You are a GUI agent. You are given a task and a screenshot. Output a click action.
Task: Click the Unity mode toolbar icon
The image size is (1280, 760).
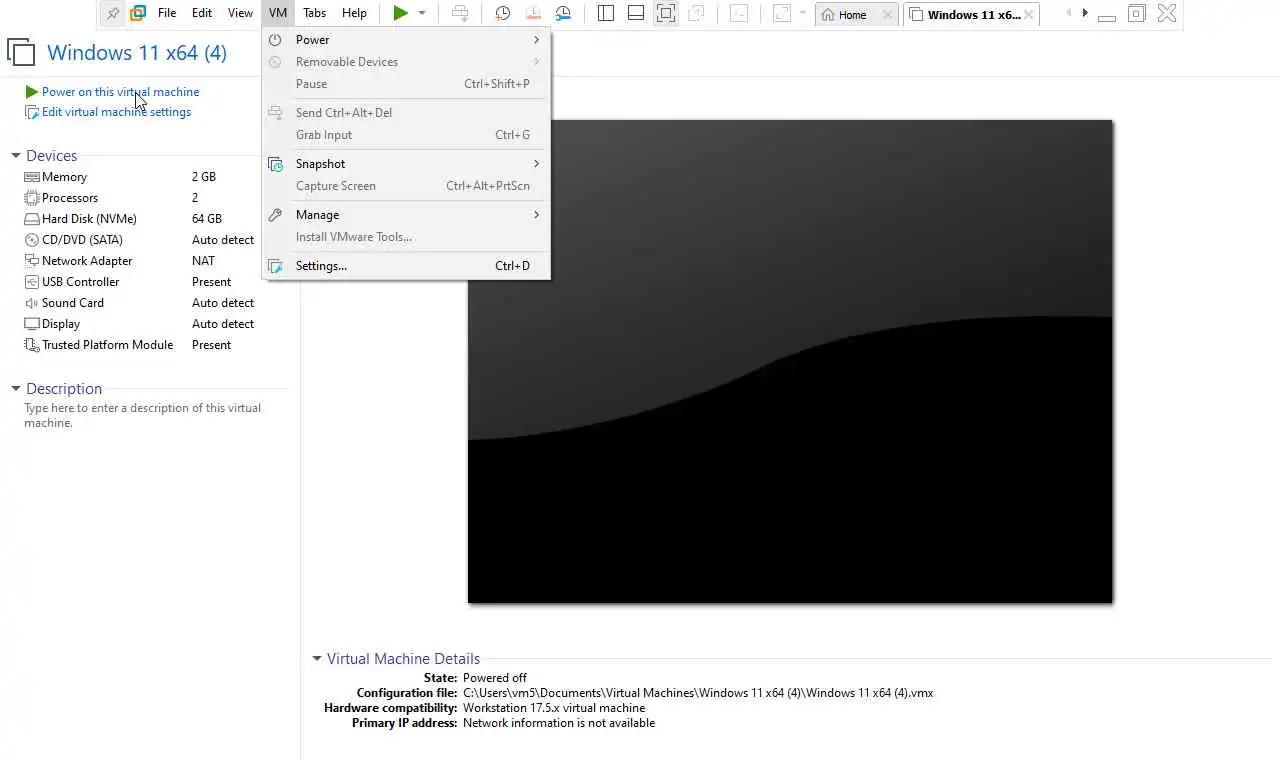(x=696, y=13)
